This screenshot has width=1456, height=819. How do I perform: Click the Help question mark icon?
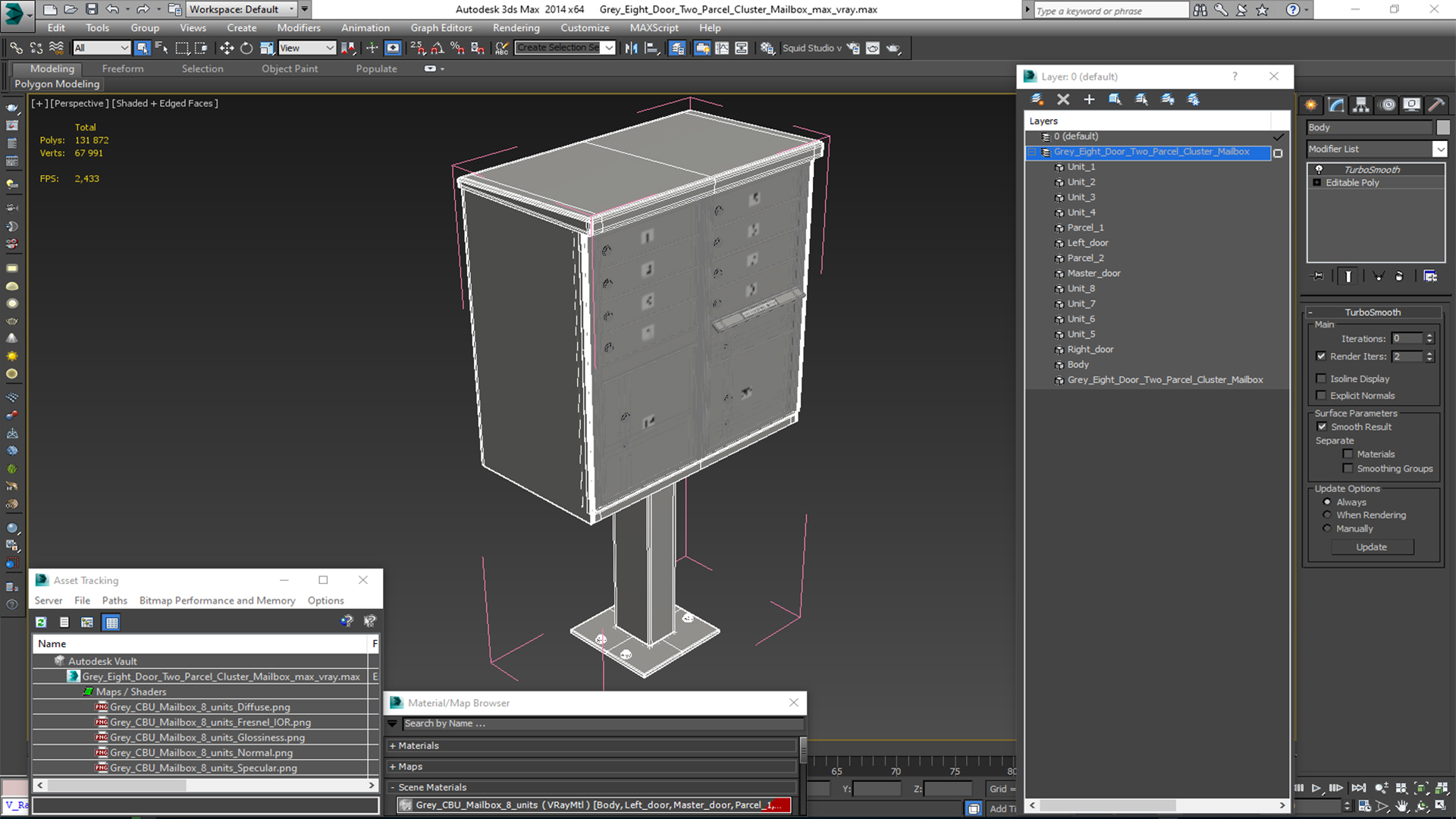point(1293,9)
